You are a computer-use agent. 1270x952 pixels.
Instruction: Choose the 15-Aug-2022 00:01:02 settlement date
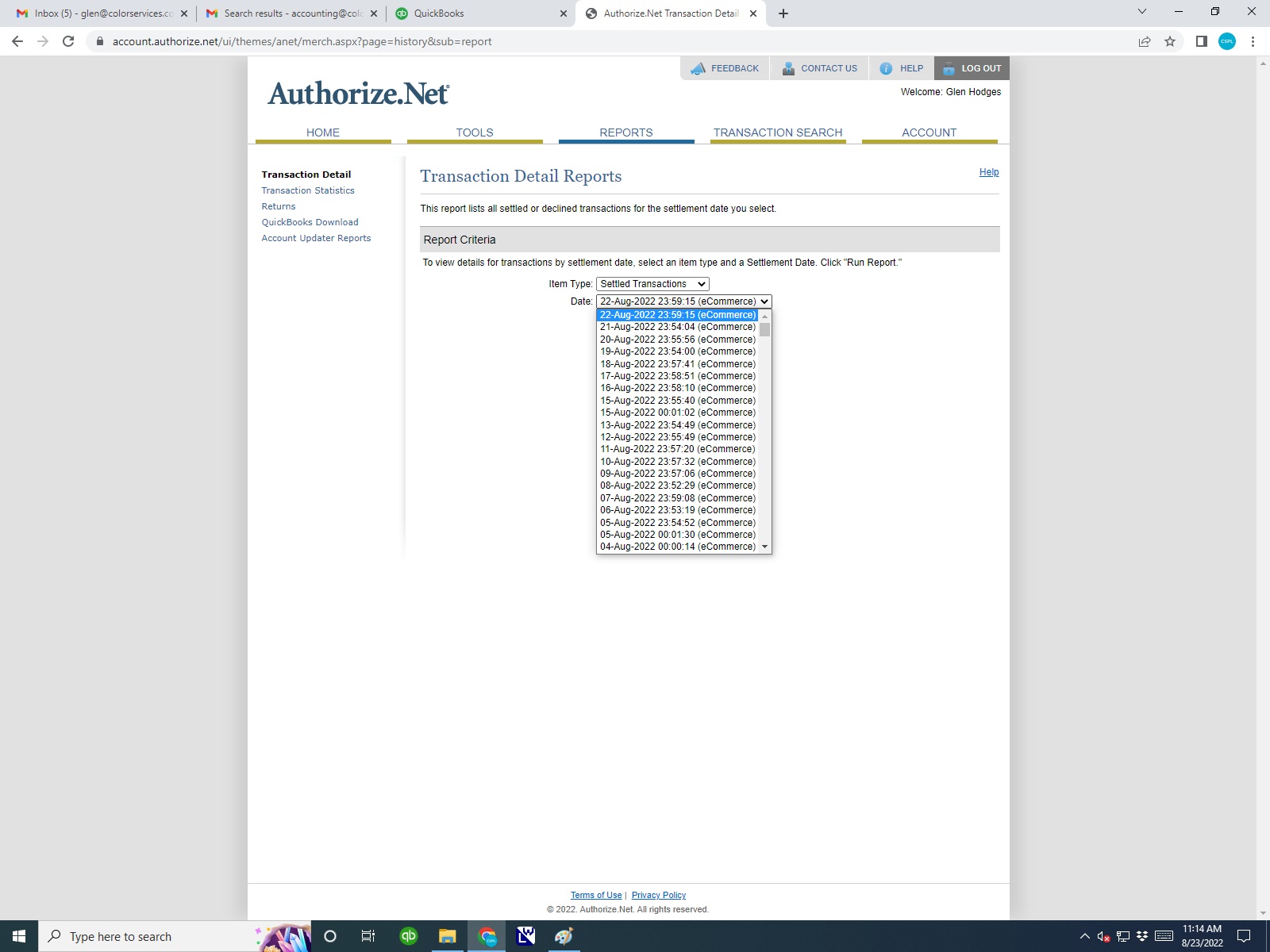tap(677, 413)
